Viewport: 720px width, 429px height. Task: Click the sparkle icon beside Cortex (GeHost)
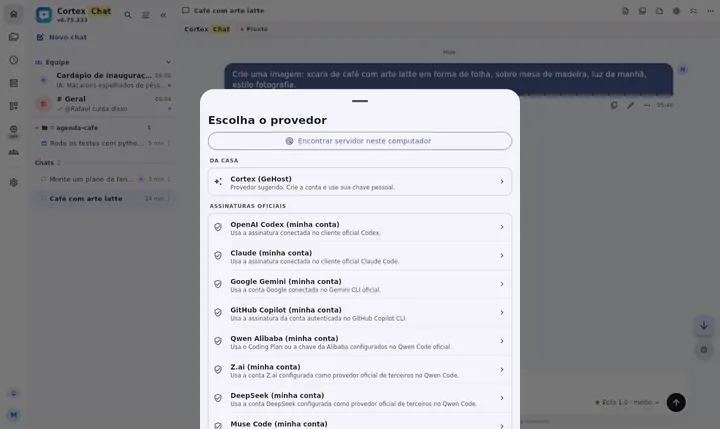[x=218, y=182]
